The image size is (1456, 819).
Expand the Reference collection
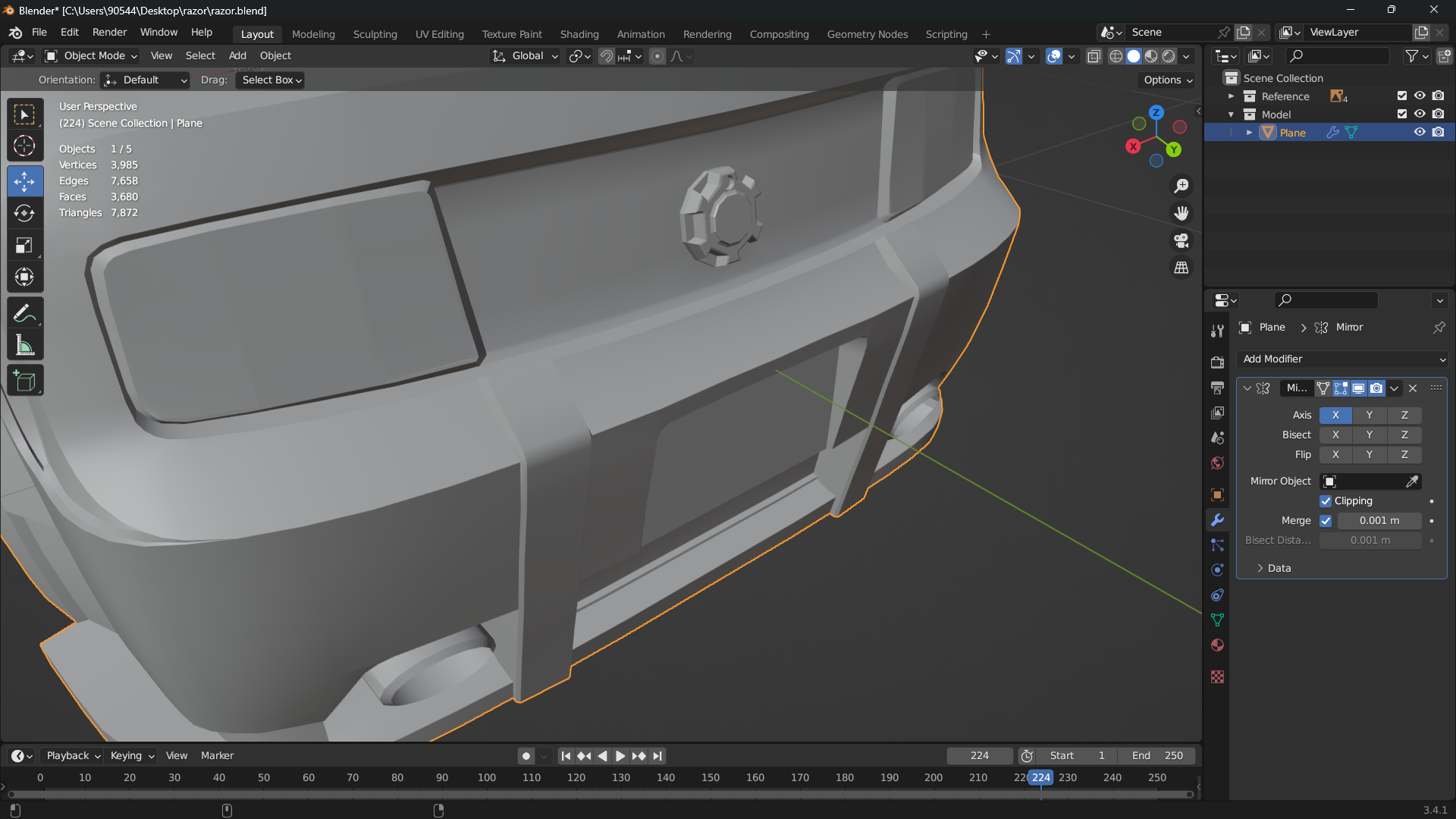pos(1232,96)
